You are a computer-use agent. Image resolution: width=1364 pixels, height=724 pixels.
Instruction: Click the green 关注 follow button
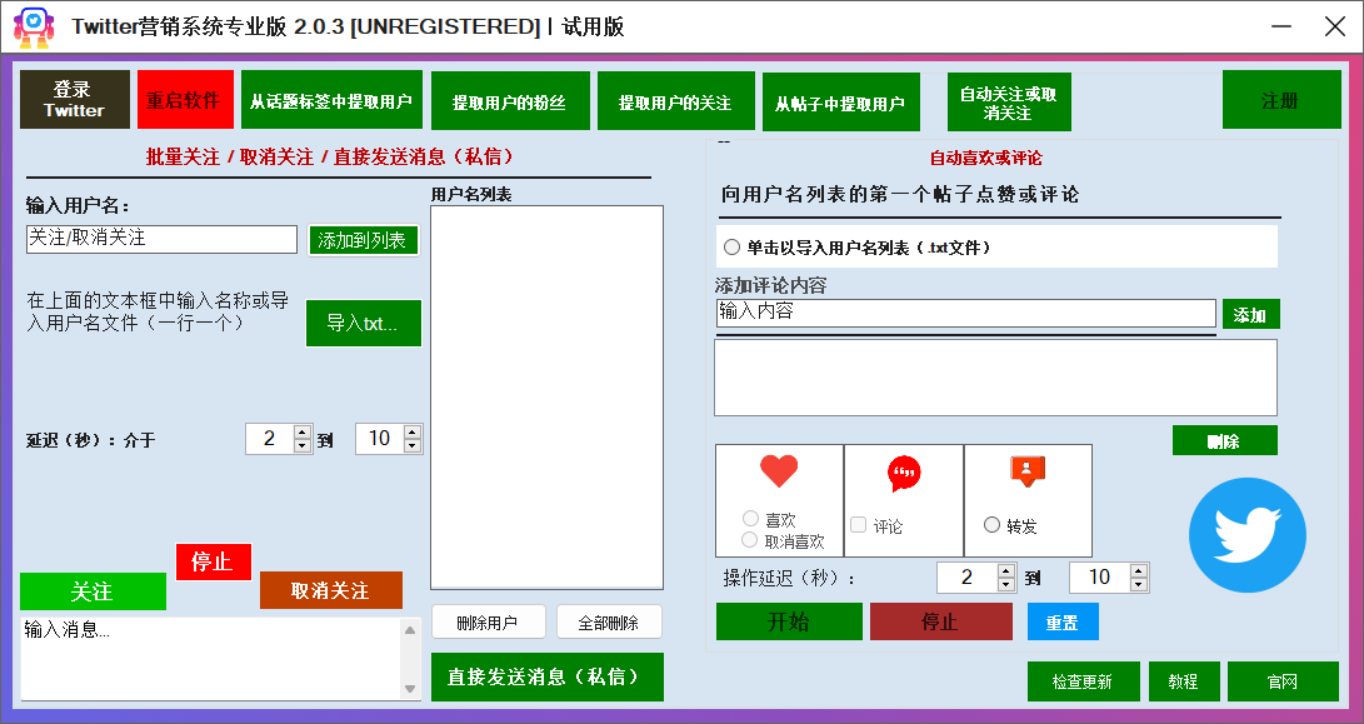point(93,591)
